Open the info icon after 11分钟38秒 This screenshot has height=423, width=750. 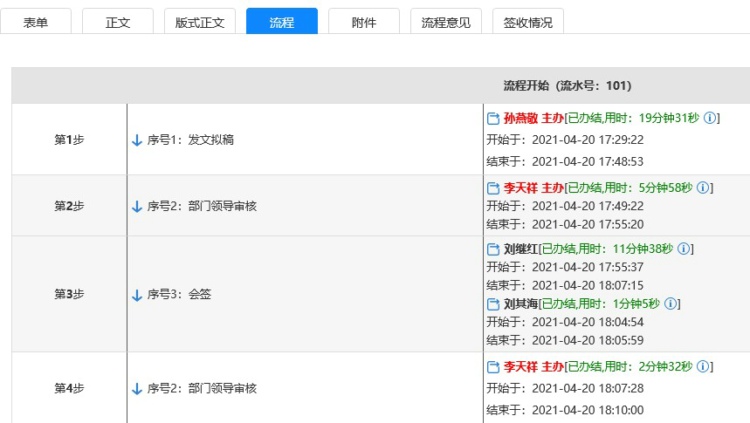tap(684, 249)
